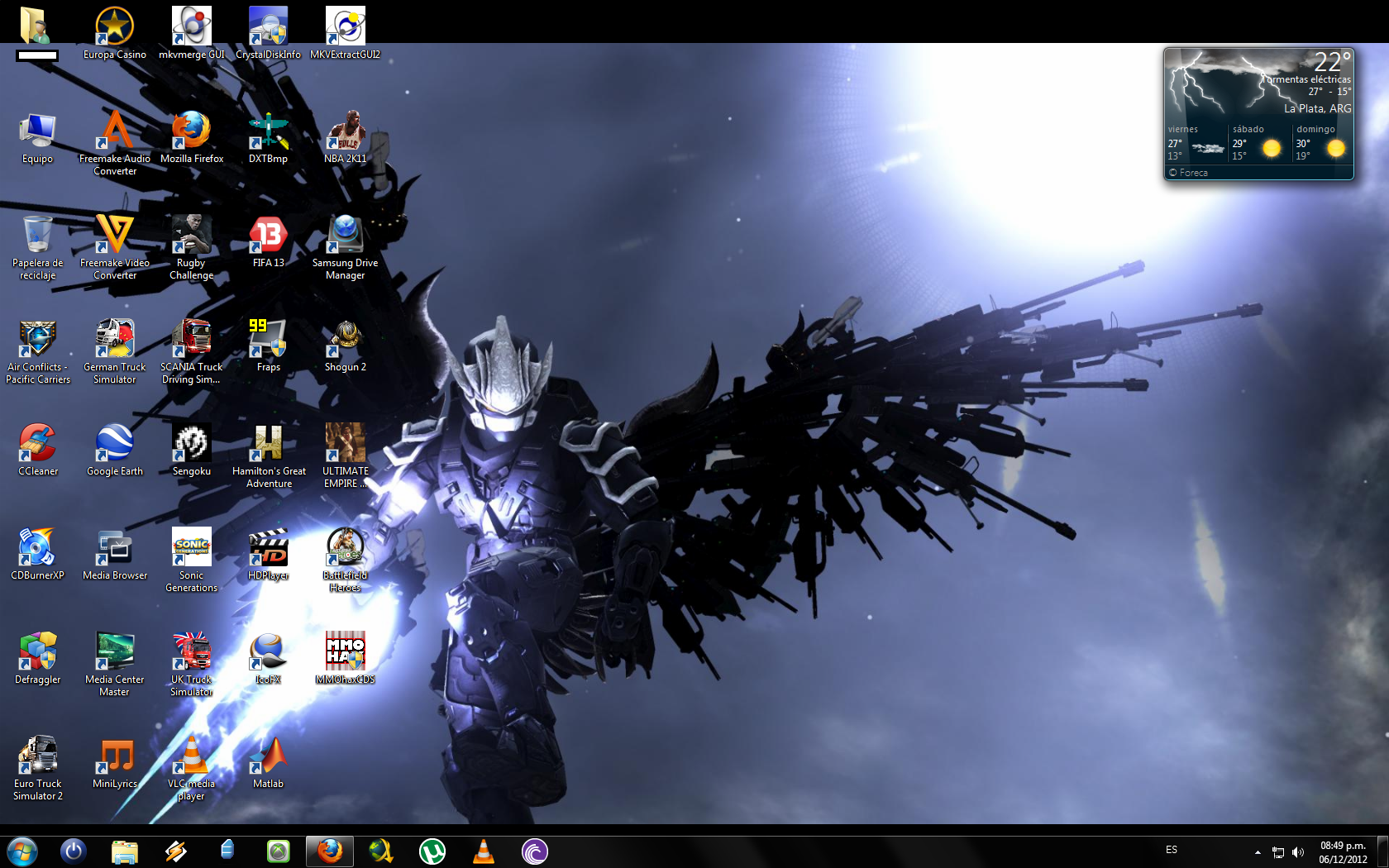Launch VLC cone in the taskbar
This screenshot has width=1389, height=868.
[484, 851]
